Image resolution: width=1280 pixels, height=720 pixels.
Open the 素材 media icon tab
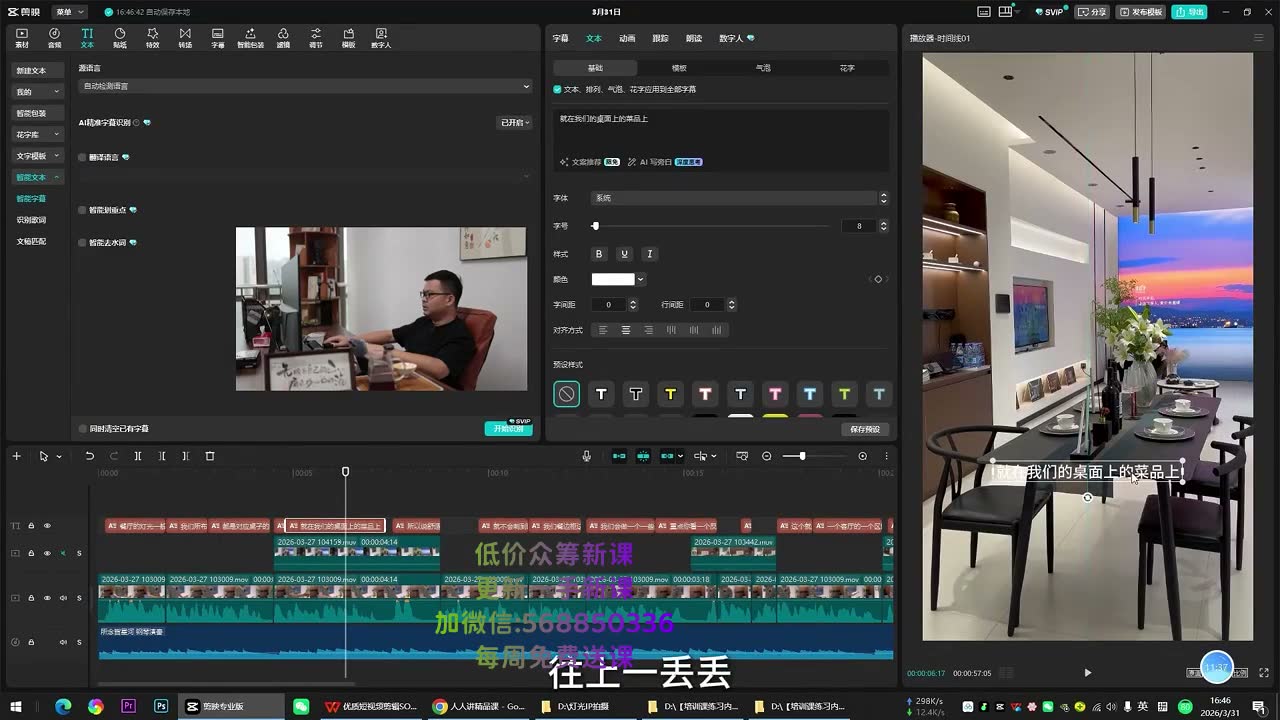click(22, 38)
